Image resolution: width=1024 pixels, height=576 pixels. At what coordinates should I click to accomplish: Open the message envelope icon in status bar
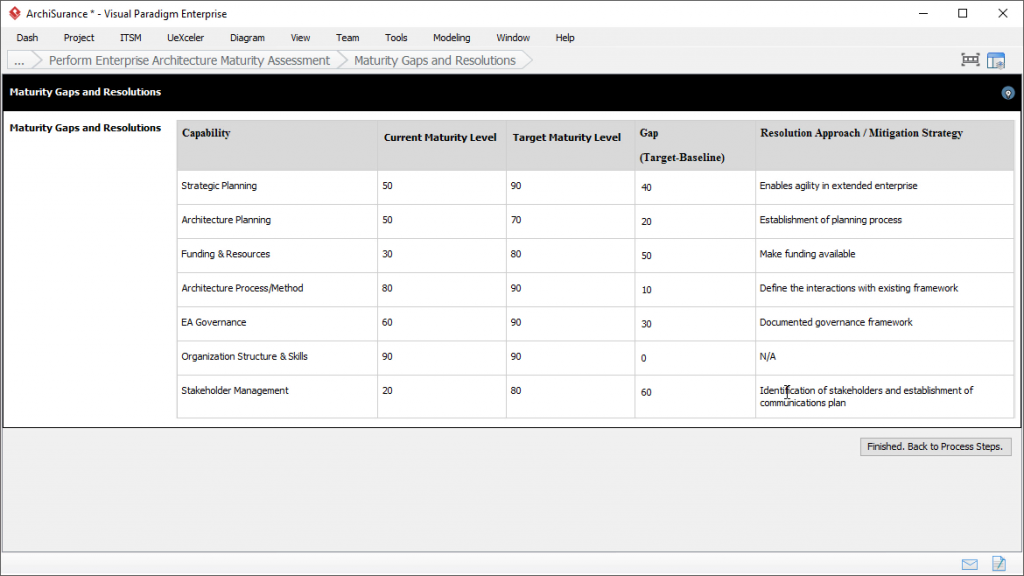click(969, 564)
